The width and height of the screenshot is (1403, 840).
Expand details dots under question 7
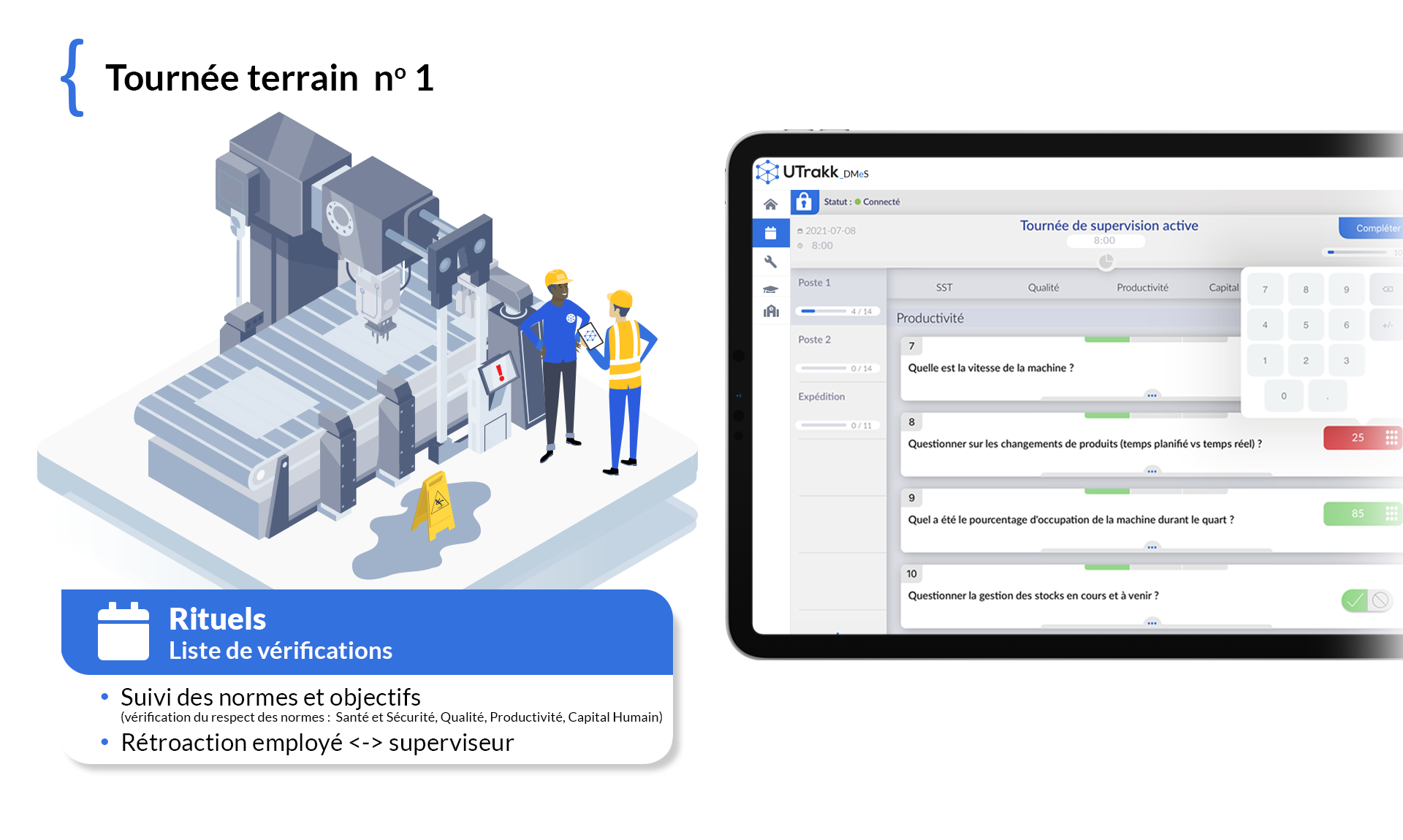[x=1152, y=395]
